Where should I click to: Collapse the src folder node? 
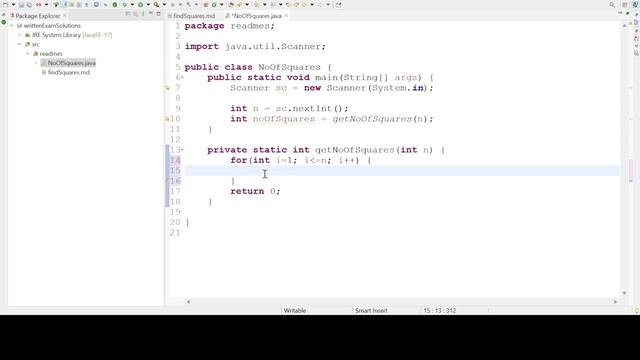pos(20,44)
